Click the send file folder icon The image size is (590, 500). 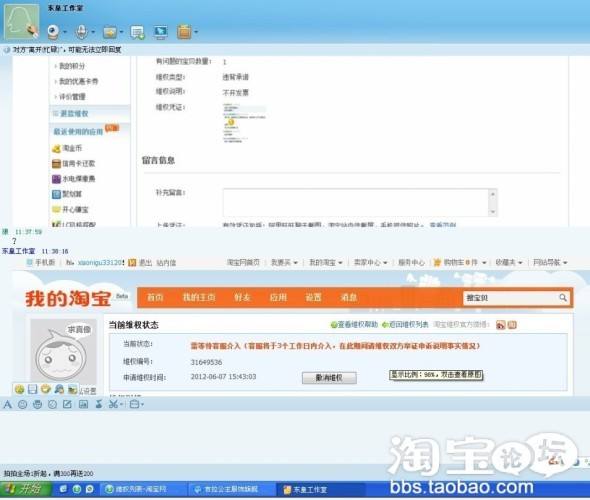[x=110, y=32]
